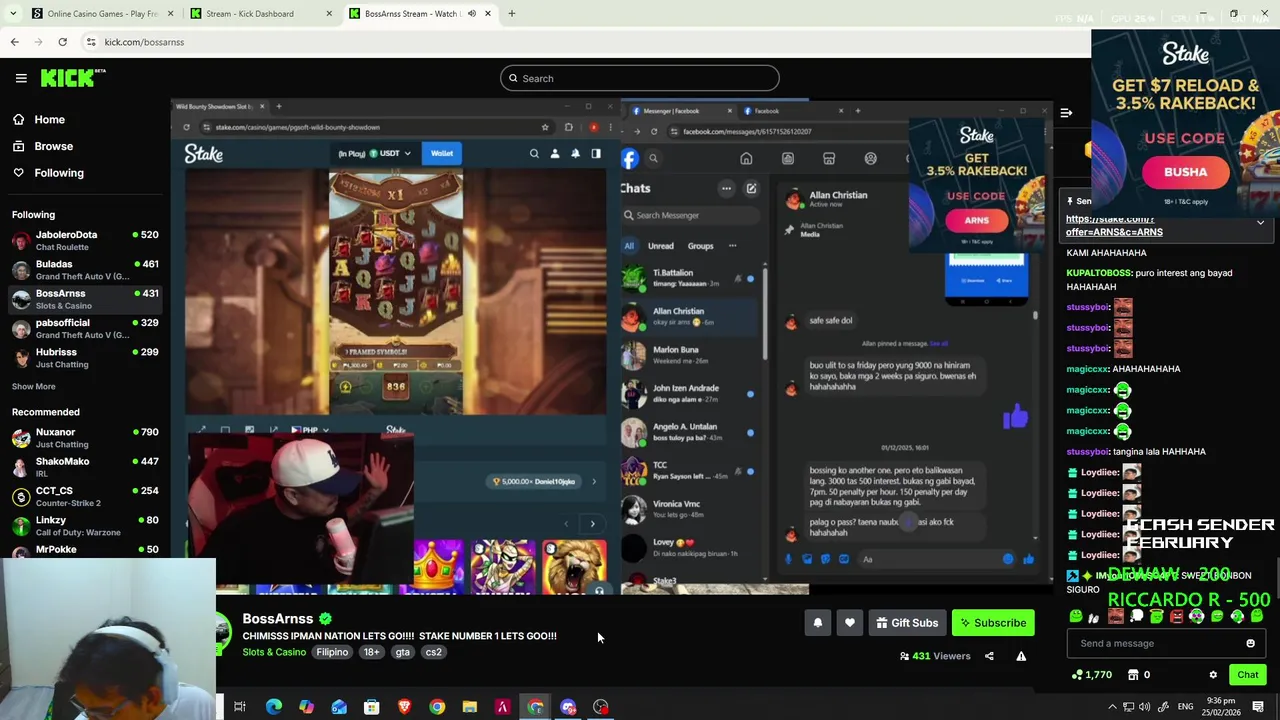This screenshot has height=720, width=1280.
Task: Click the BUSHA promo code button
Action: coord(1185,172)
